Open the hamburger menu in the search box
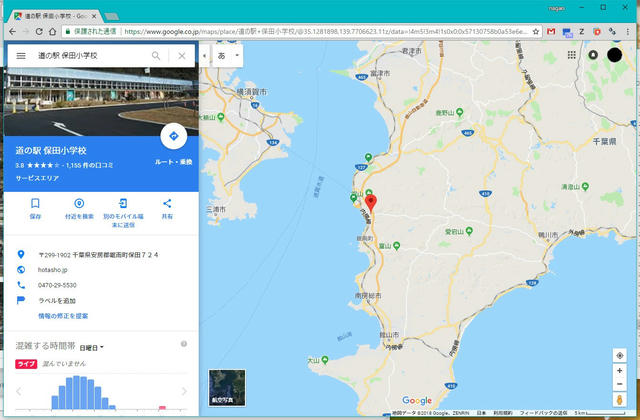This screenshot has height=420, width=640. click(x=21, y=56)
